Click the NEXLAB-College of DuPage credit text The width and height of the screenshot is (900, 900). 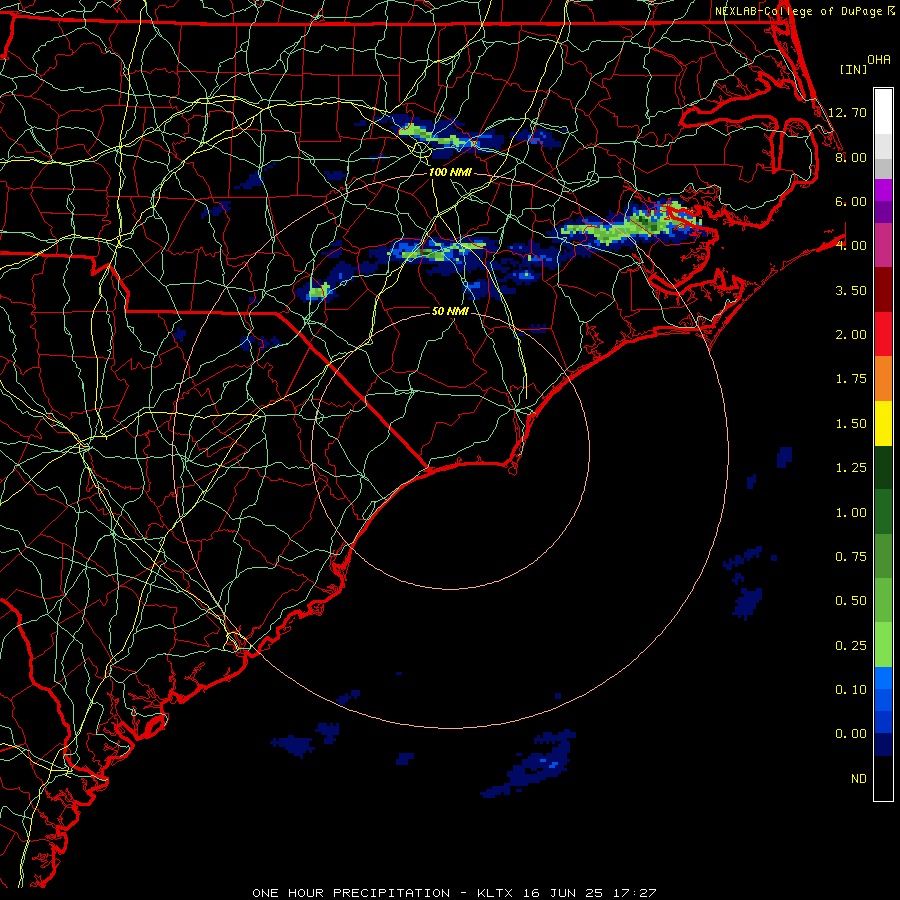pos(800,11)
